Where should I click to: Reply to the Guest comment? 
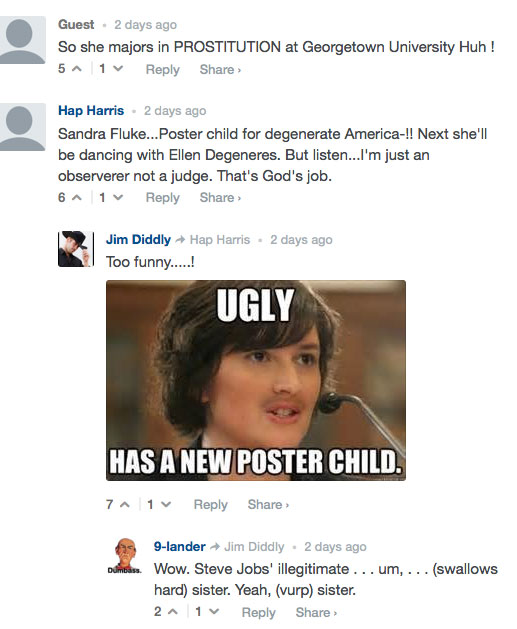pos(162,69)
